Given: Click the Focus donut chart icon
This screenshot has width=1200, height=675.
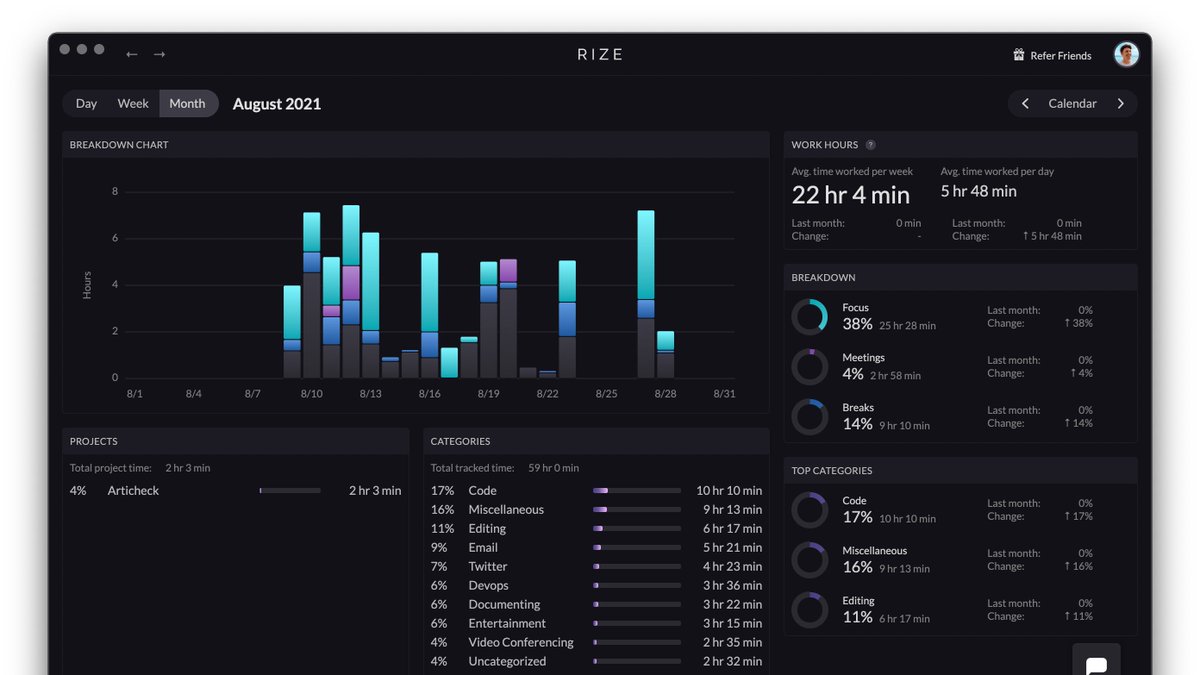Looking at the screenshot, I should 809,317.
